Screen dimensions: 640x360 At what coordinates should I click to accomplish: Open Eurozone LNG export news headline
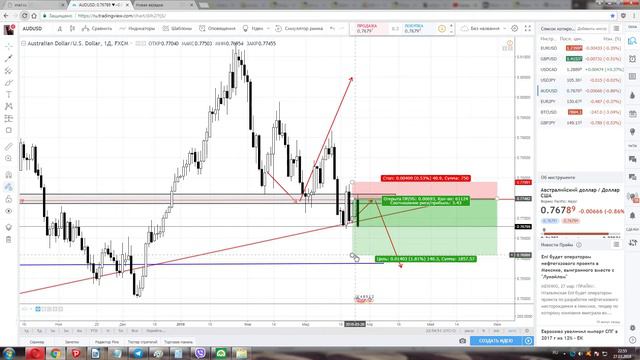pos(579,335)
